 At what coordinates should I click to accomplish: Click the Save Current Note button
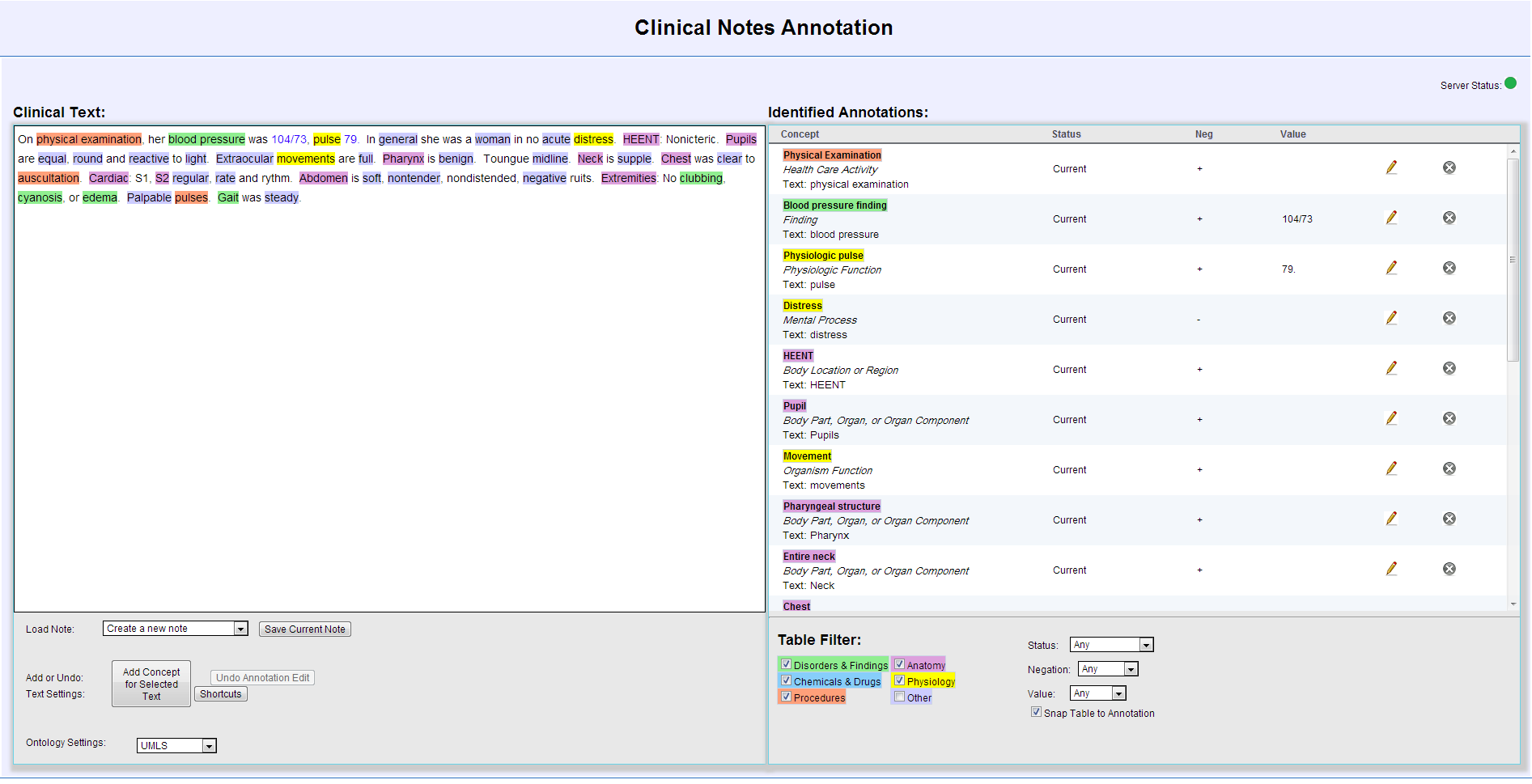(x=304, y=629)
